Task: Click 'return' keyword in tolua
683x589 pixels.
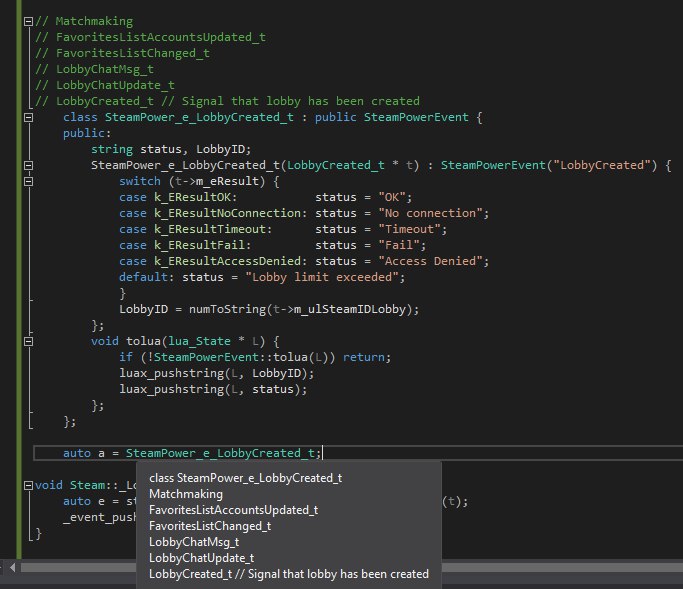Action: tap(364, 357)
